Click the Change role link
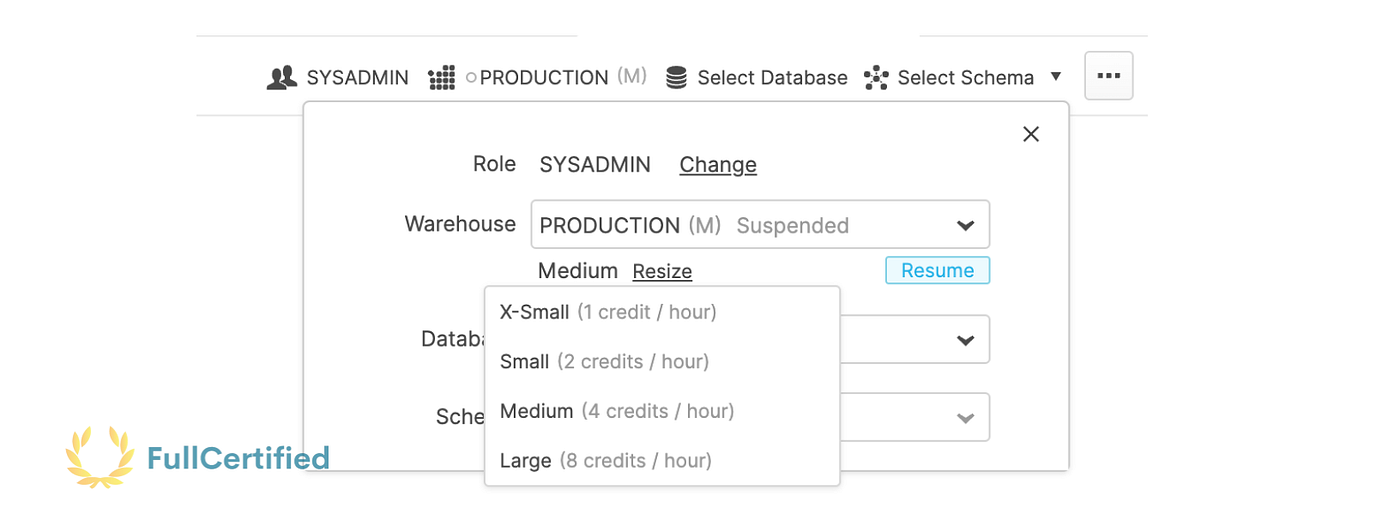The width and height of the screenshot is (1400, 515). coord(718,165)
